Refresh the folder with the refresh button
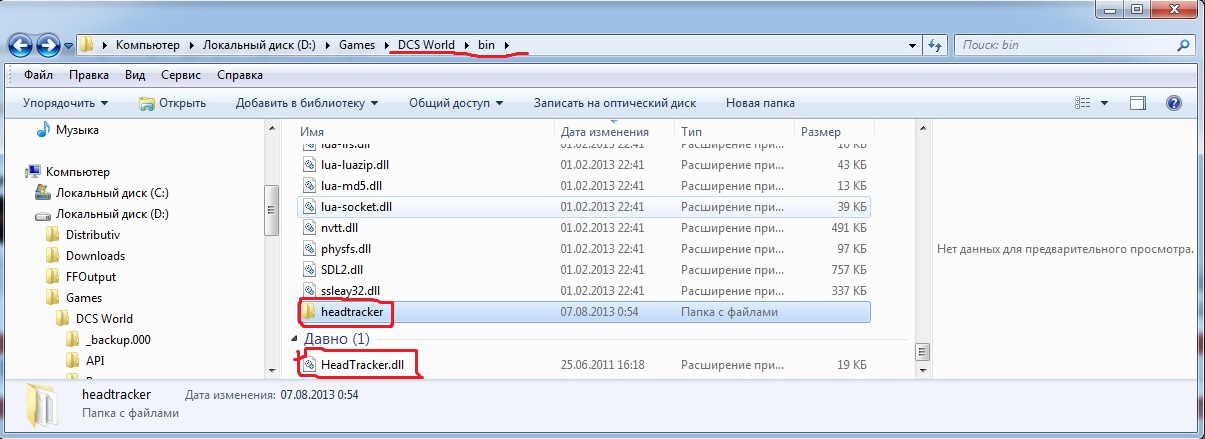 click(934, 46)
